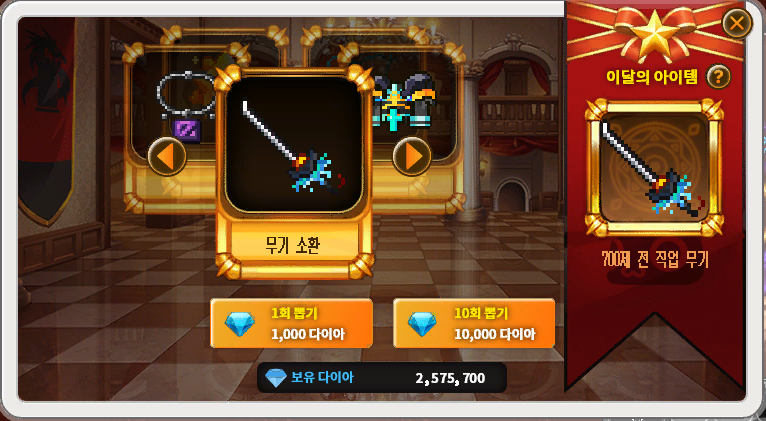Screen dimensions: 766x421
Task: Close the summon window with X
Action: [x=737, y=23]
